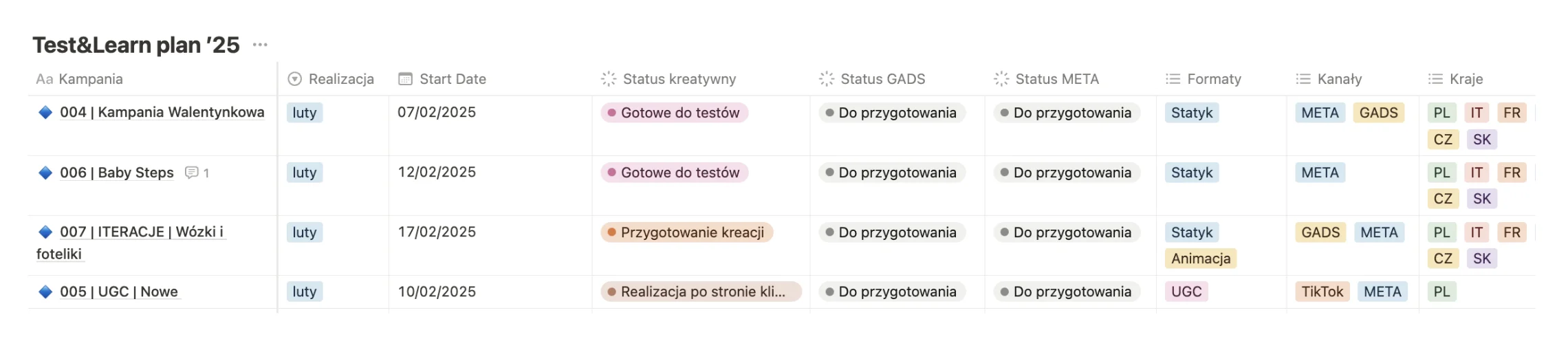The width and height of the screenshot is (1568, 341).
Task: Open the comment bubble on Baby Steps row
Action: 197,173
